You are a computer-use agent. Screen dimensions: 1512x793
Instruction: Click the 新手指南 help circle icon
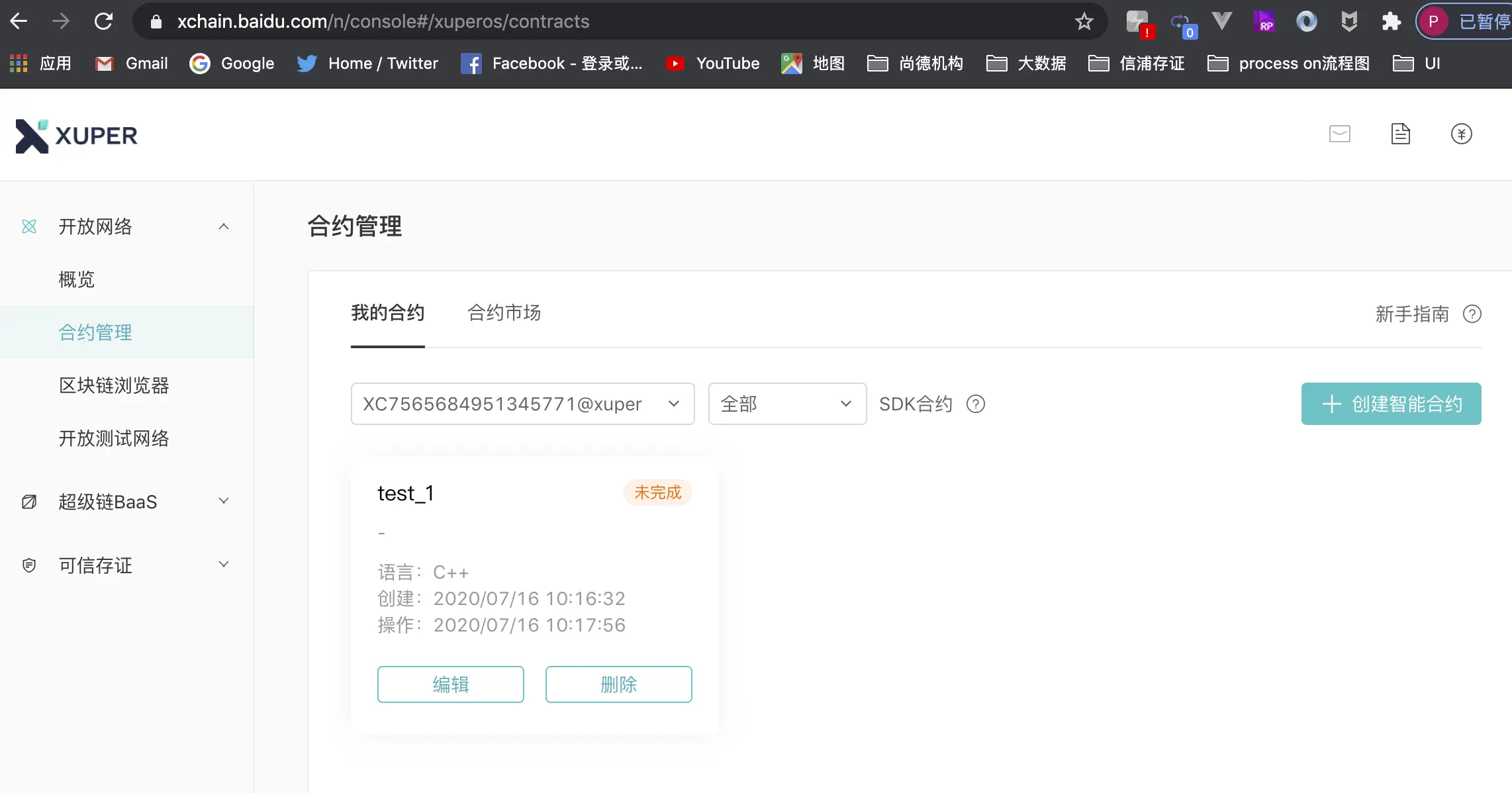[x=1472, y=314]
